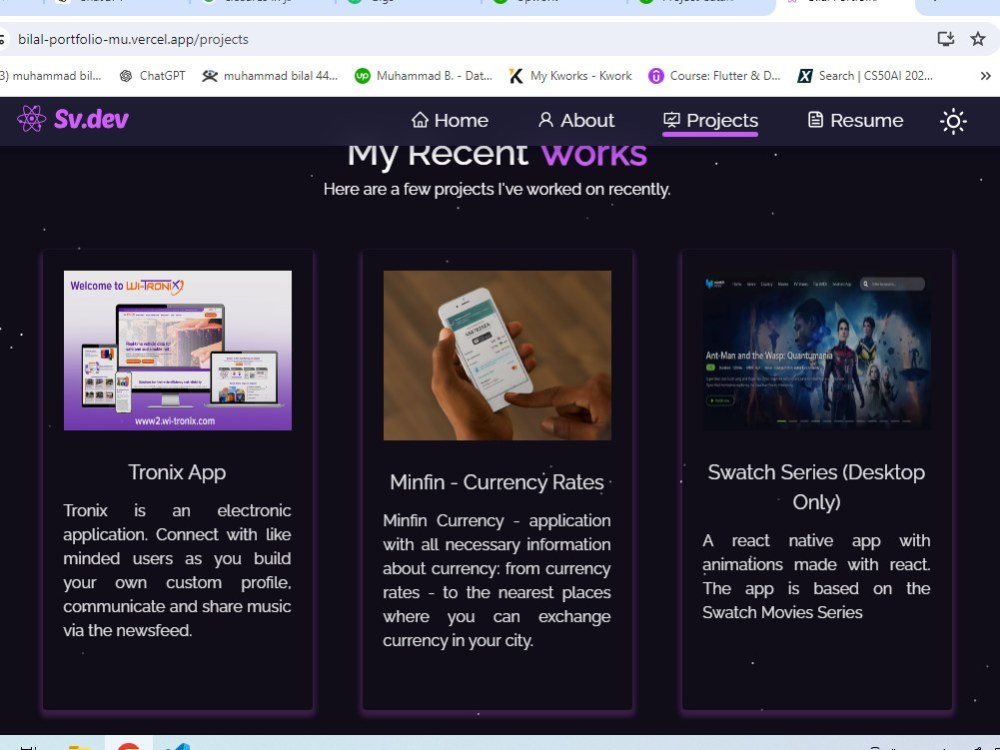Select the Projects nav item
Screen dimensions: 1000x750
click(x=710, y=121)
